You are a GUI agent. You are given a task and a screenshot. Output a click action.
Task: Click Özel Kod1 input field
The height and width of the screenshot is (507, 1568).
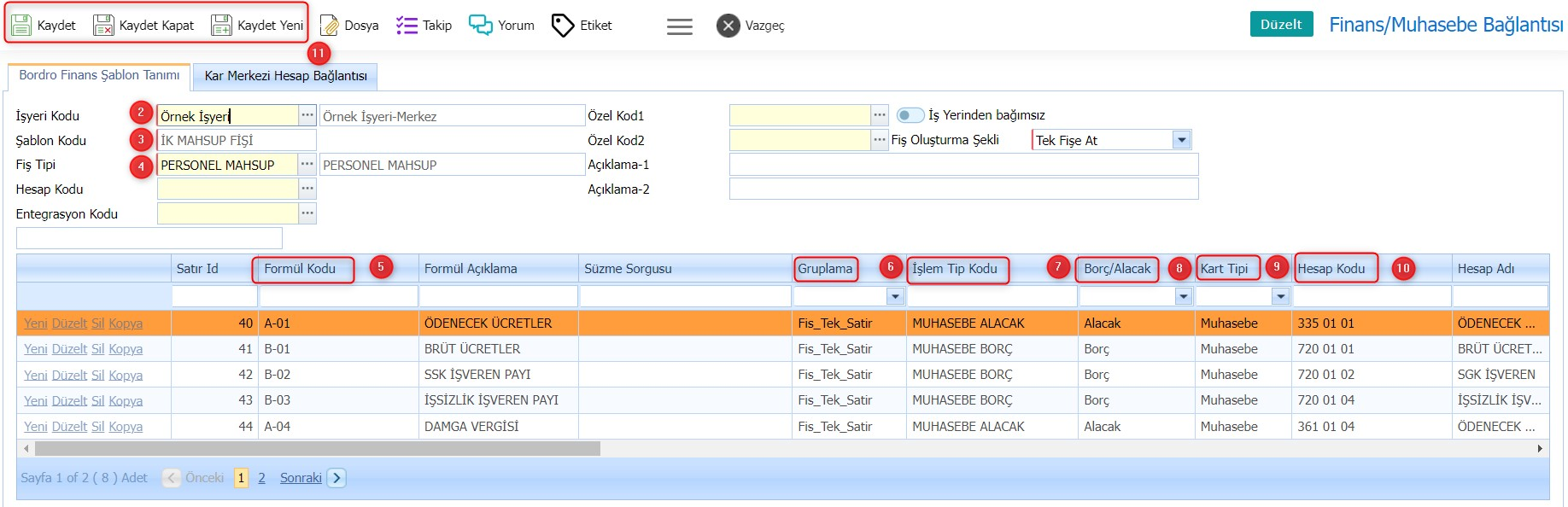pyautogui.click(x=800, y=115)
